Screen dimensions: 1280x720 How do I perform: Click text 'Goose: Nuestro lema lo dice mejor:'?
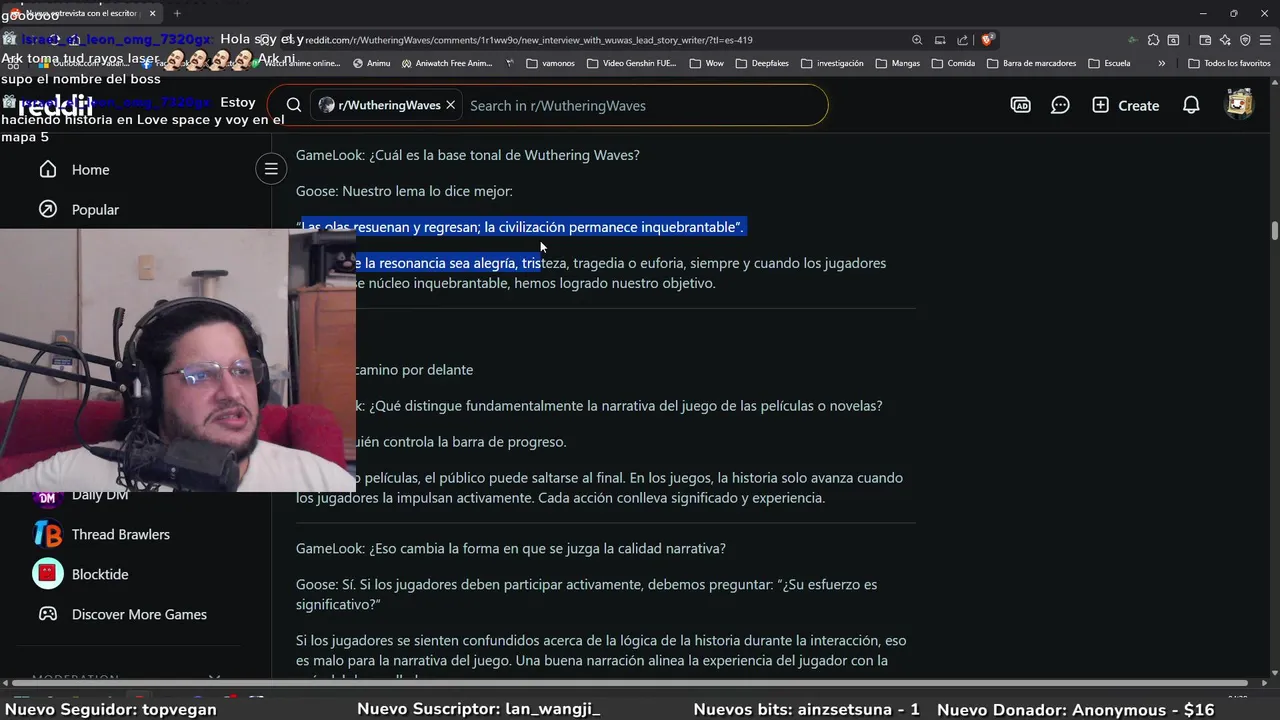[404, 191]
